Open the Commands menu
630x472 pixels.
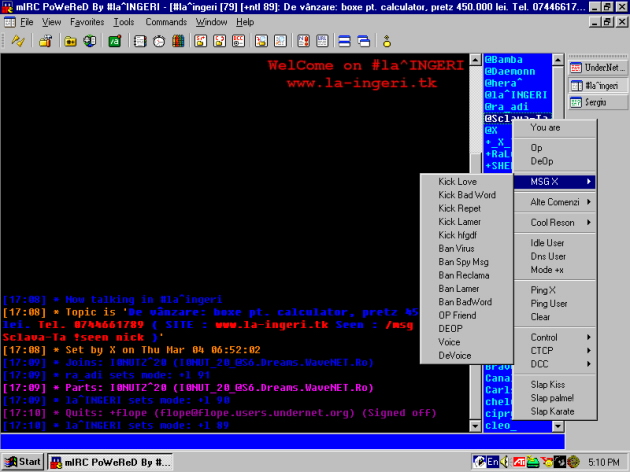click(x=166, y=22)
